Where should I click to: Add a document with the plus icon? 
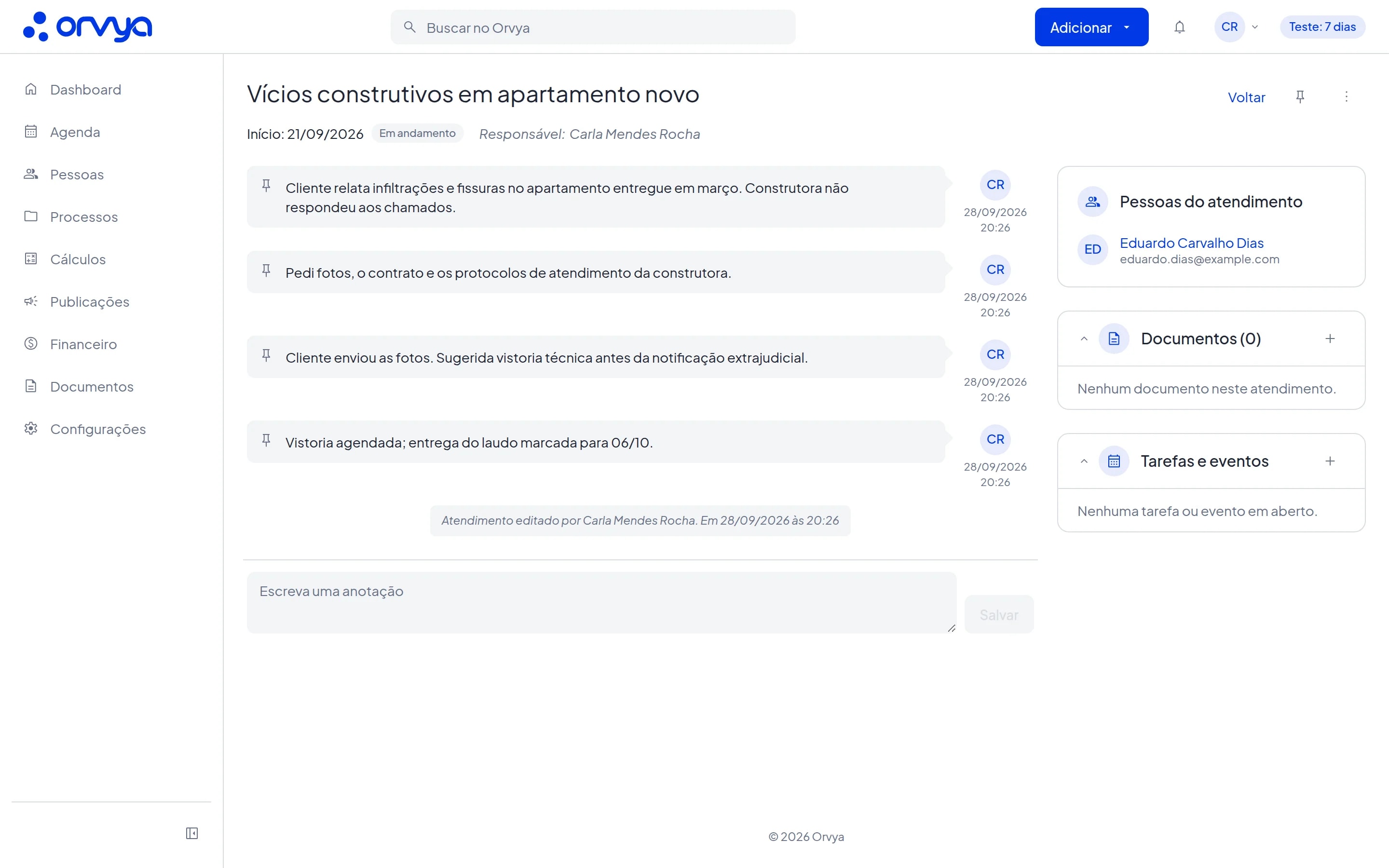[x=1330, y=339]
